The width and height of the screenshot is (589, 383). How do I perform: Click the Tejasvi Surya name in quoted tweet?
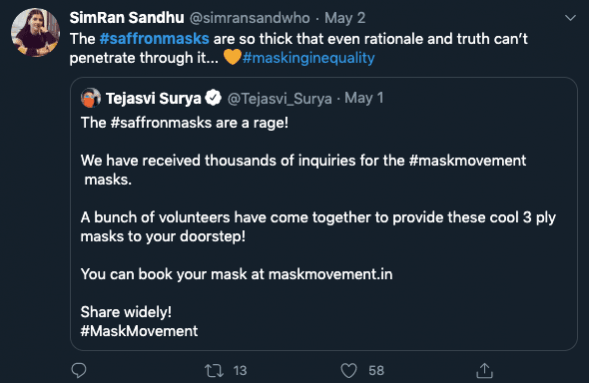[154, 98]
